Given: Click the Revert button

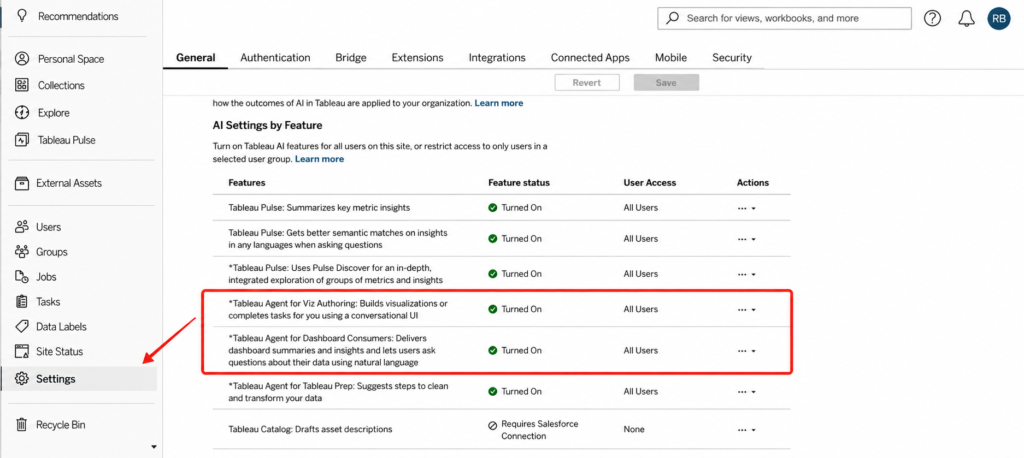Looking at the screenshot, I should pyautogui.click(x=586, y=82).
